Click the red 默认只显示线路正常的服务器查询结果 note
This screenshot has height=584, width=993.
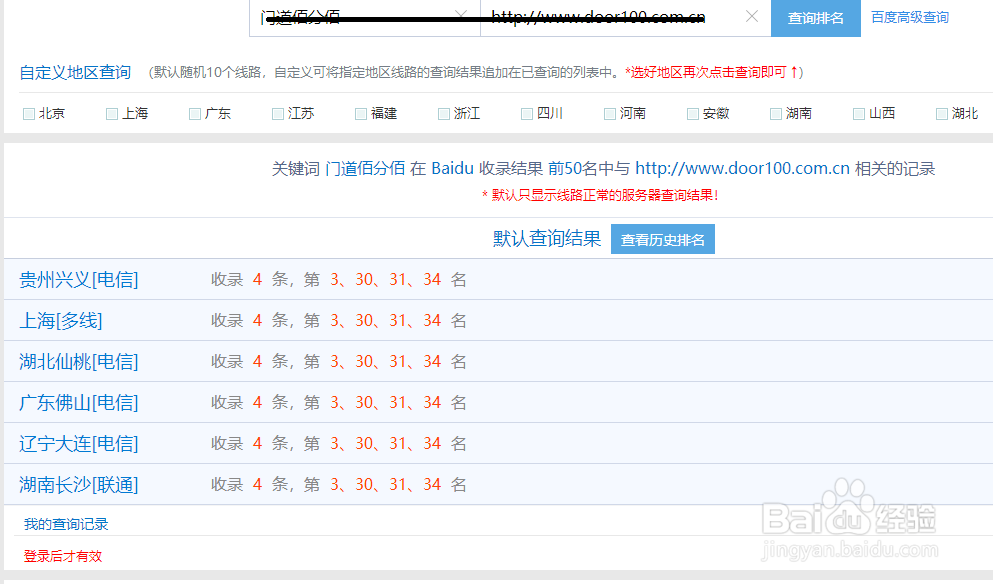pos(600,195)
